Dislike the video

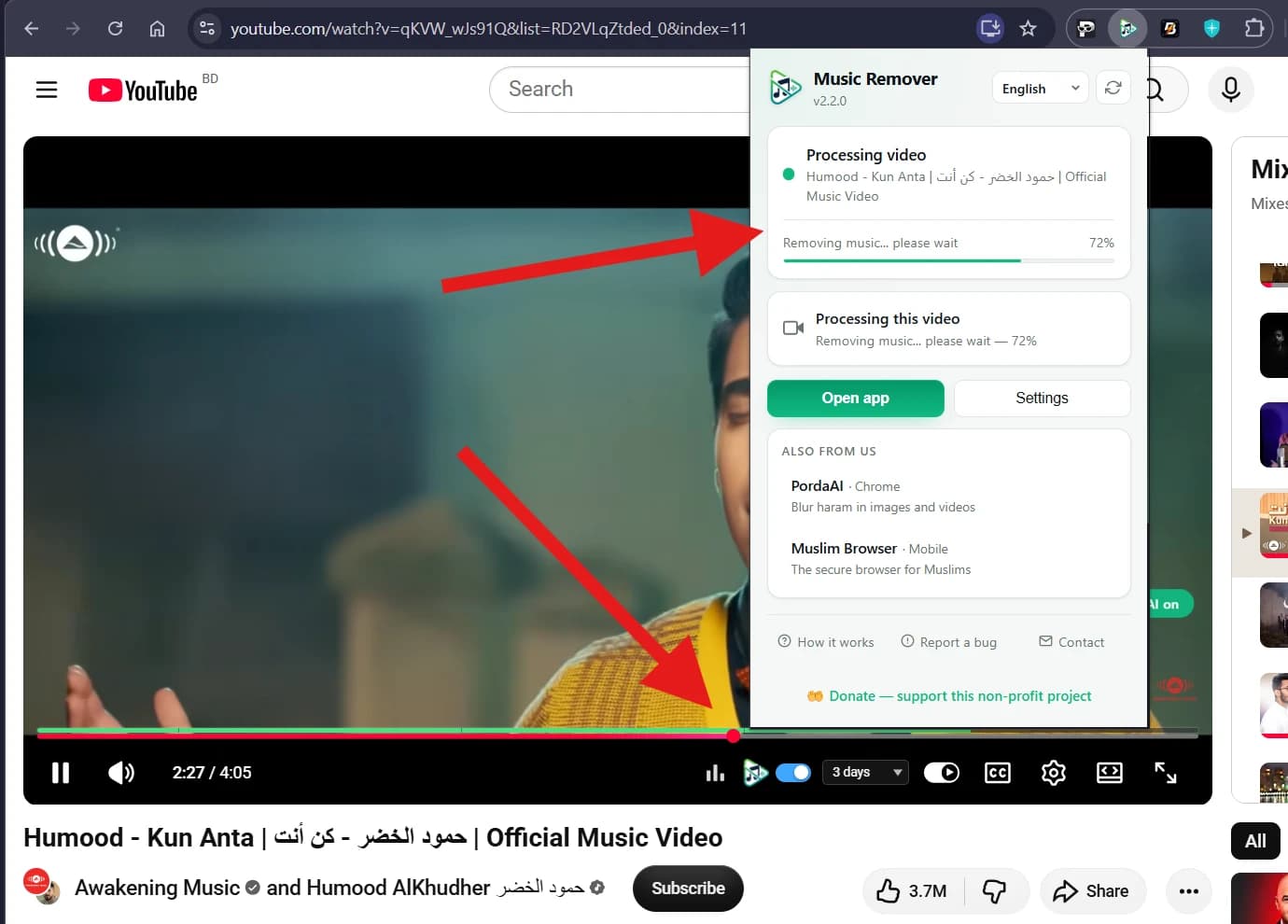pyautogui.click(x=995, y=891)
